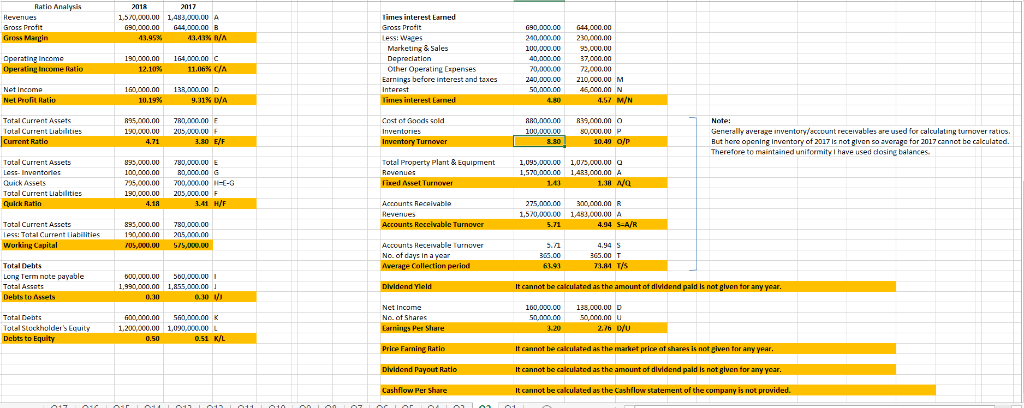Select Depreciation value 37,000.00
The image size is (1024, 408).
(590, 59)
